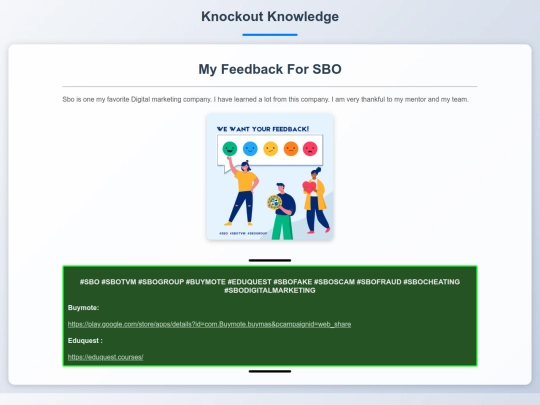Click the 'My Feedback For SBO' heading

270,69
